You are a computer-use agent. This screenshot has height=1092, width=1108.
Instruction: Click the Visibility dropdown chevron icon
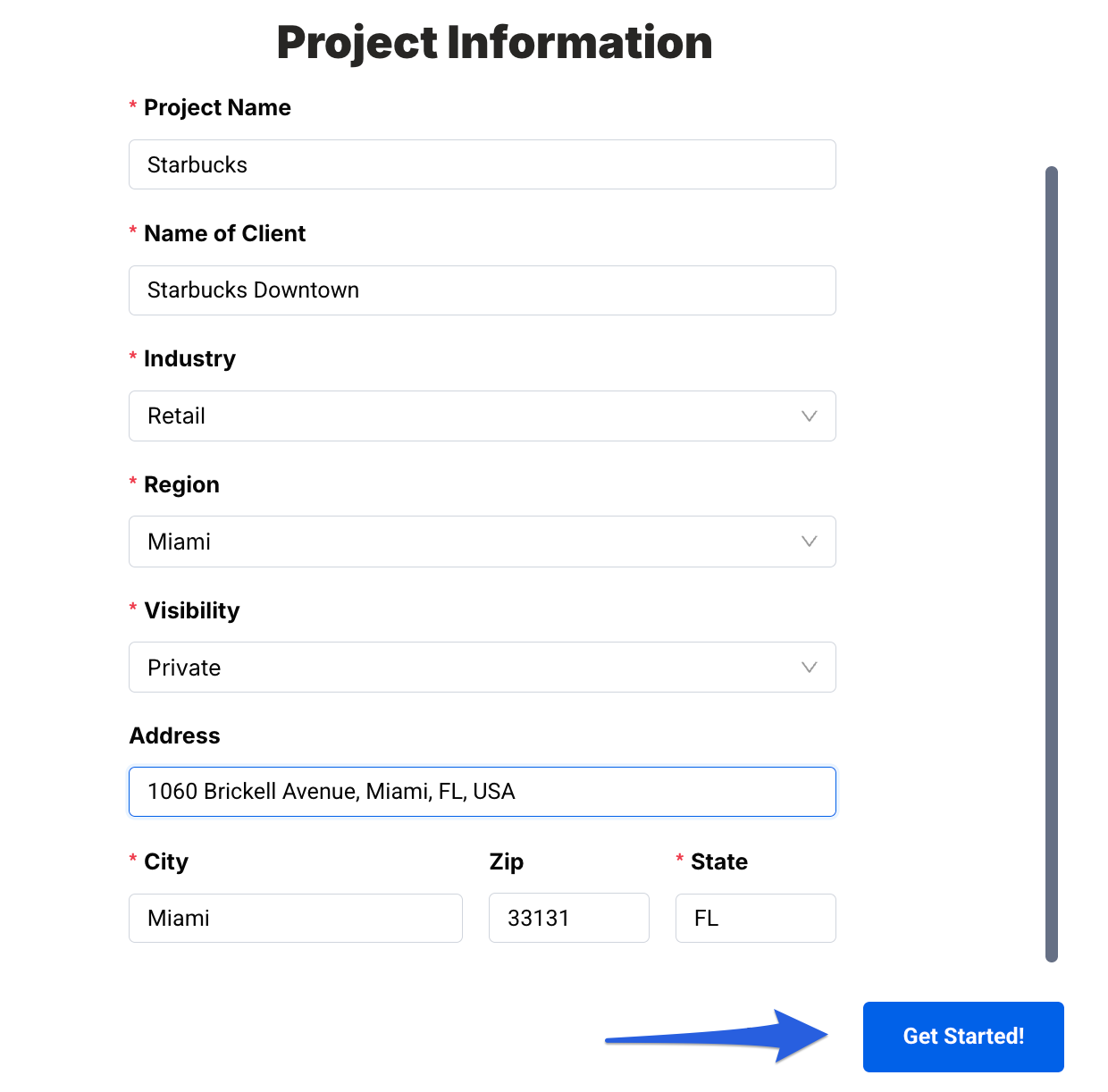click(809, 668)
